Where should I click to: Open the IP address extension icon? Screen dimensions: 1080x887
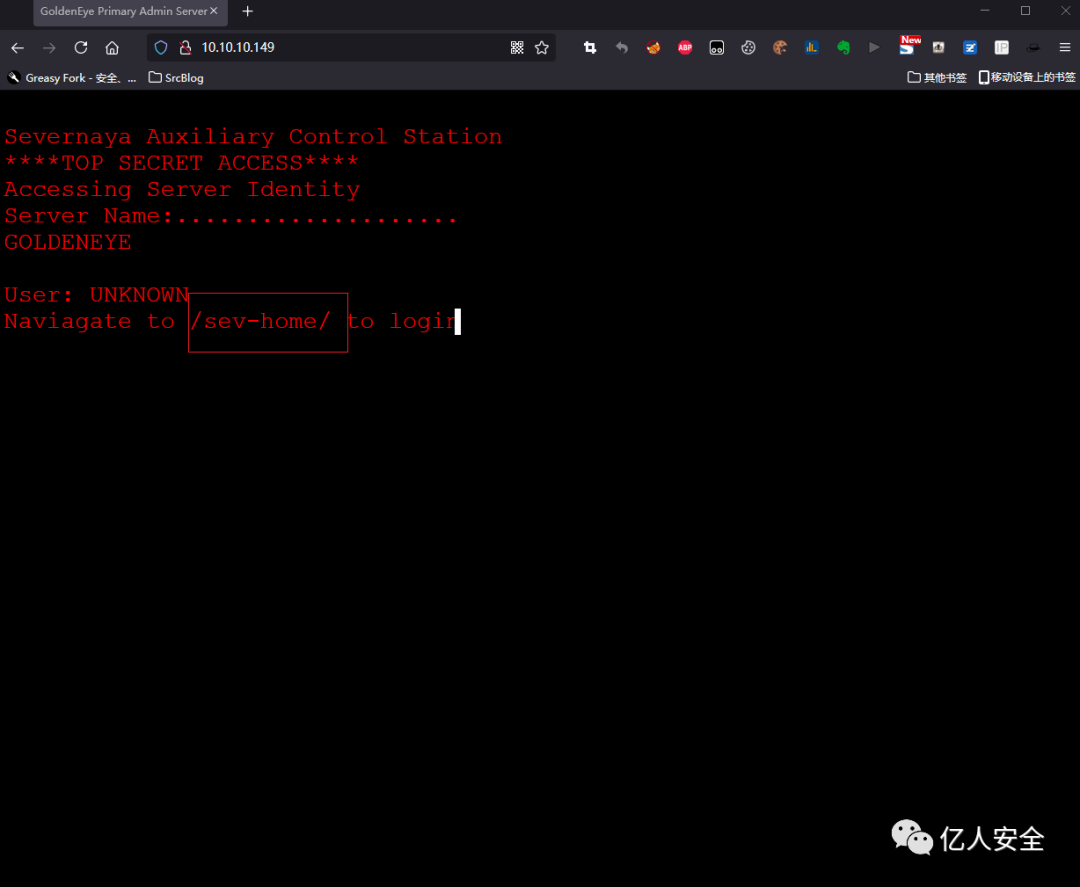click(1001, 48)
